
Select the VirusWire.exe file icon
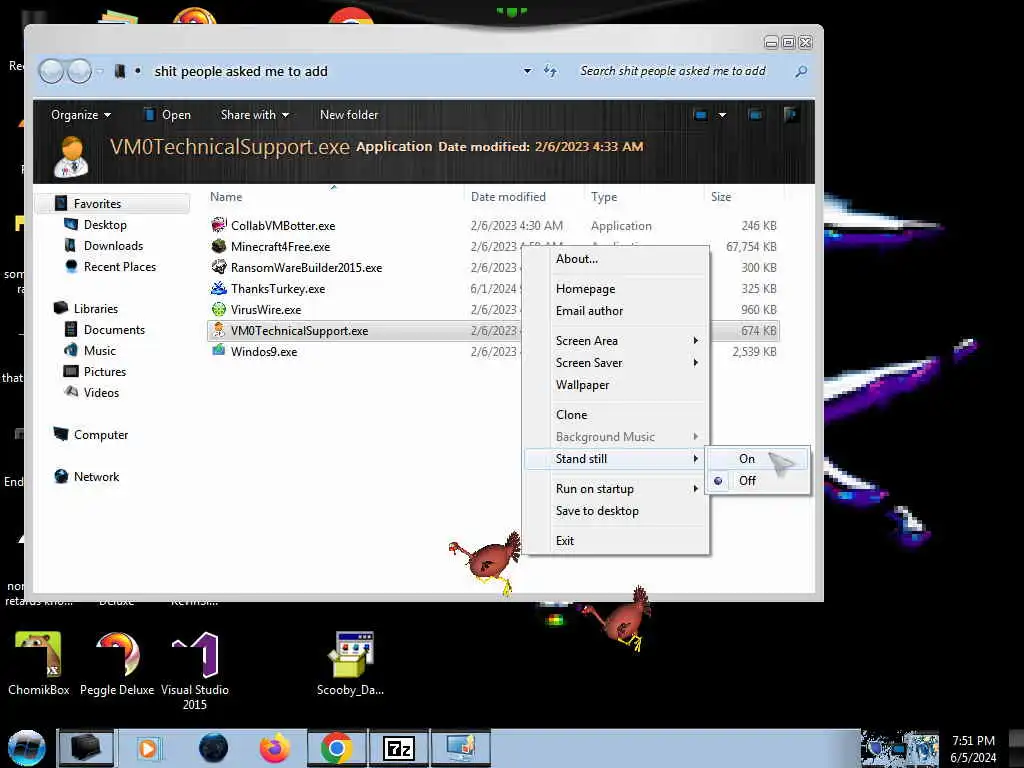pyautogui.click(x=219, y=309)
